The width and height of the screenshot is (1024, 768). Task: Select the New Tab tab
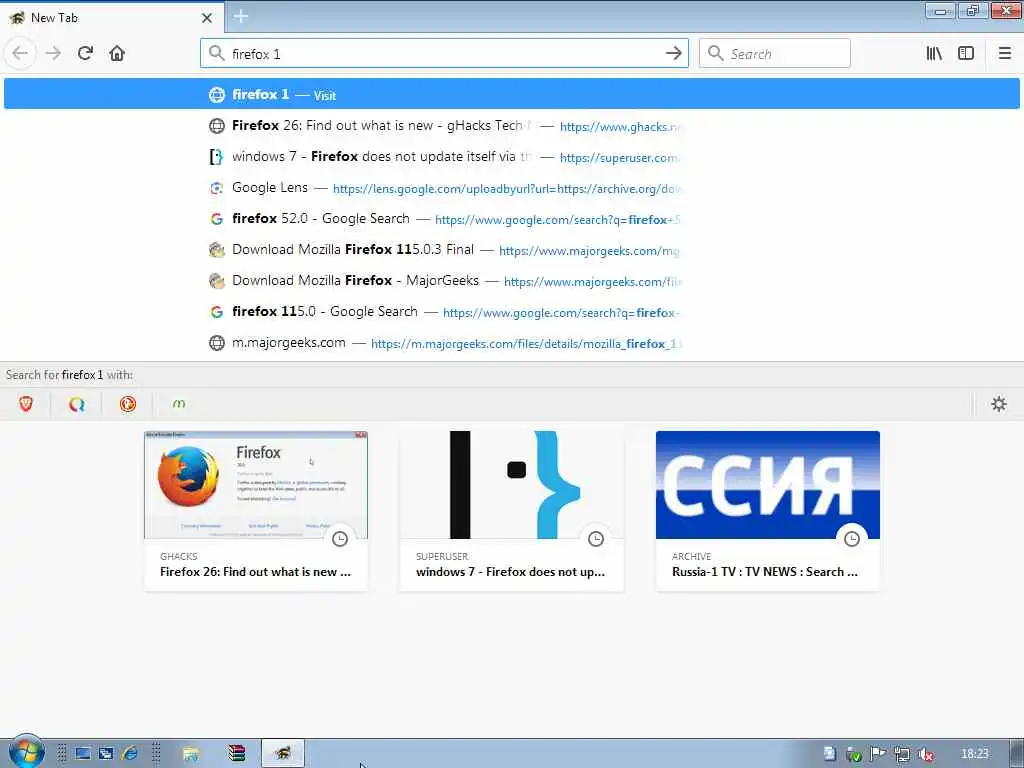click(x=112, y=18)
